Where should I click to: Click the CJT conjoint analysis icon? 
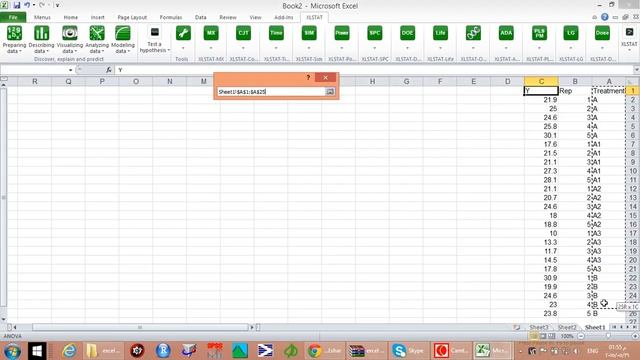243,33
